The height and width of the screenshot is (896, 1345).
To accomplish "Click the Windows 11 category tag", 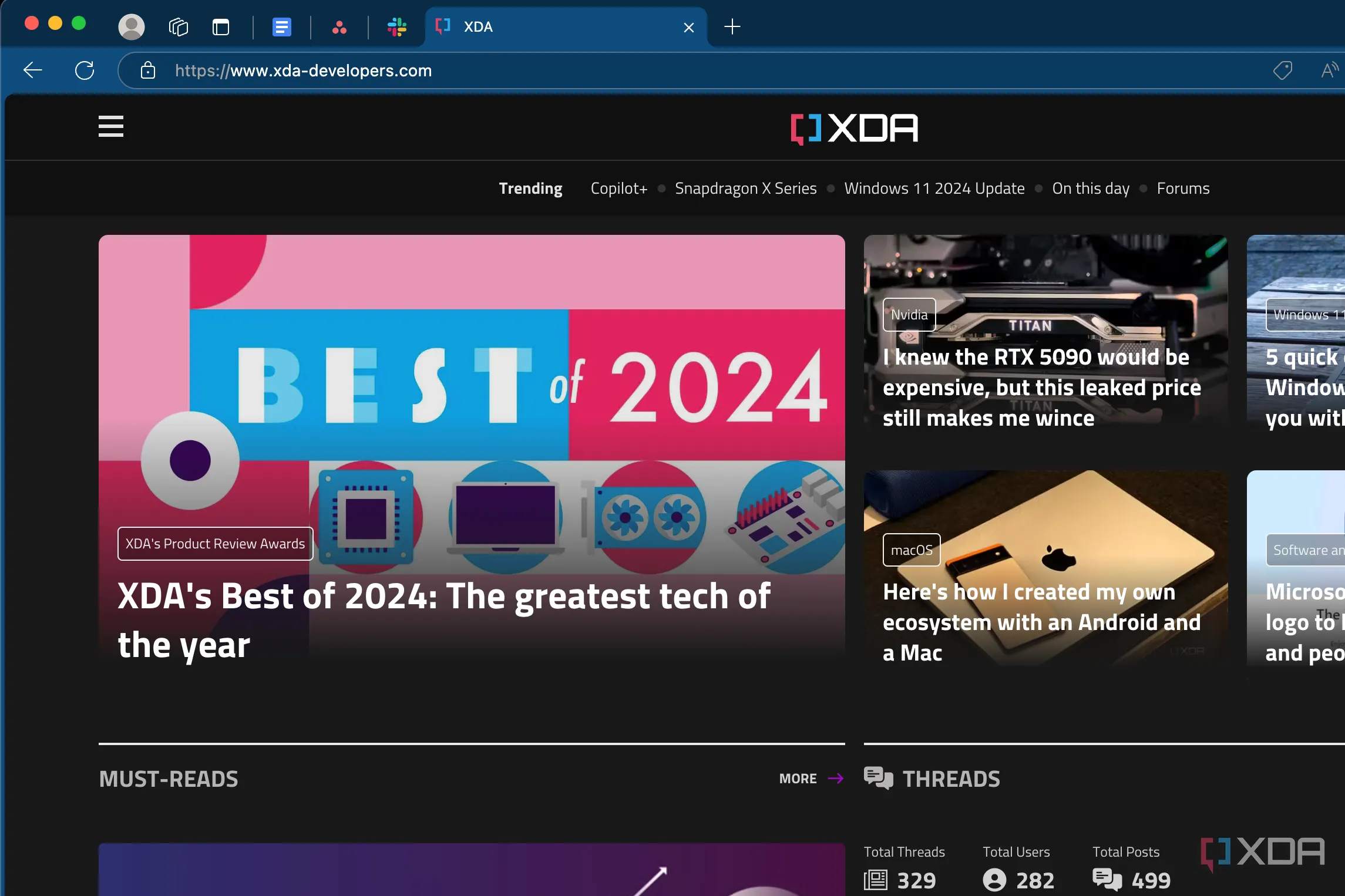I will [1305, 315].
